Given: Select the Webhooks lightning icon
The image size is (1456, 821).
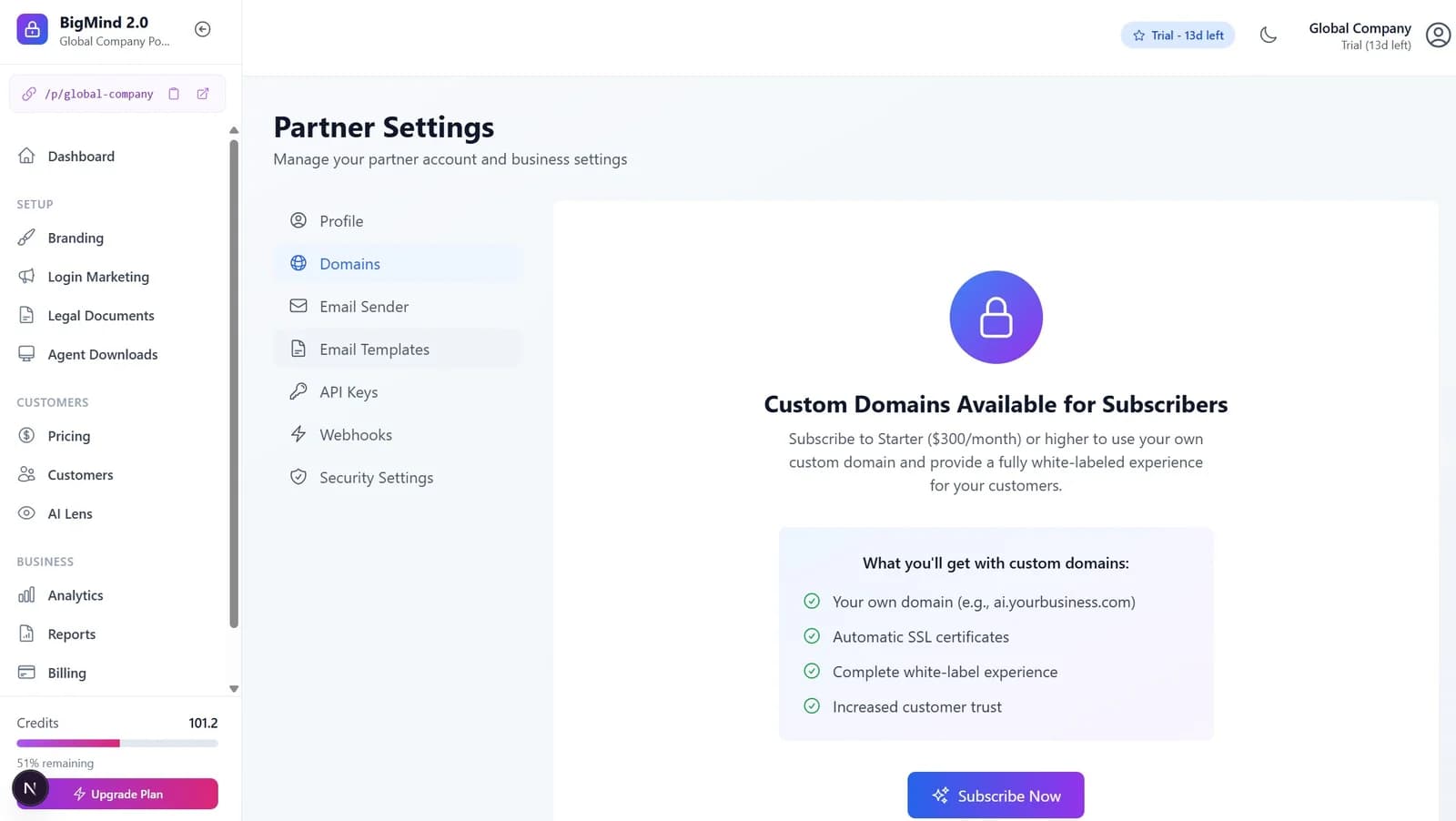Looking at the screenshot, I should click(298, 434).
